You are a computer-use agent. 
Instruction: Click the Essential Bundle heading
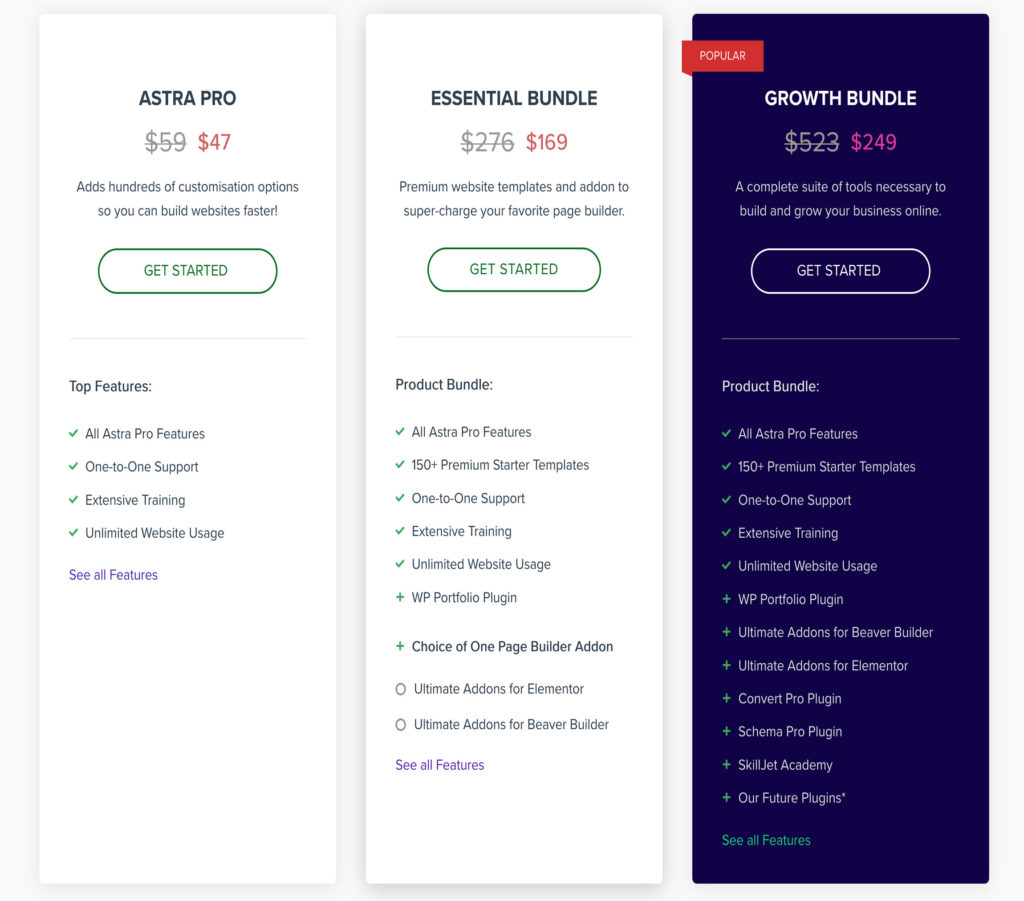click(514, 99)
